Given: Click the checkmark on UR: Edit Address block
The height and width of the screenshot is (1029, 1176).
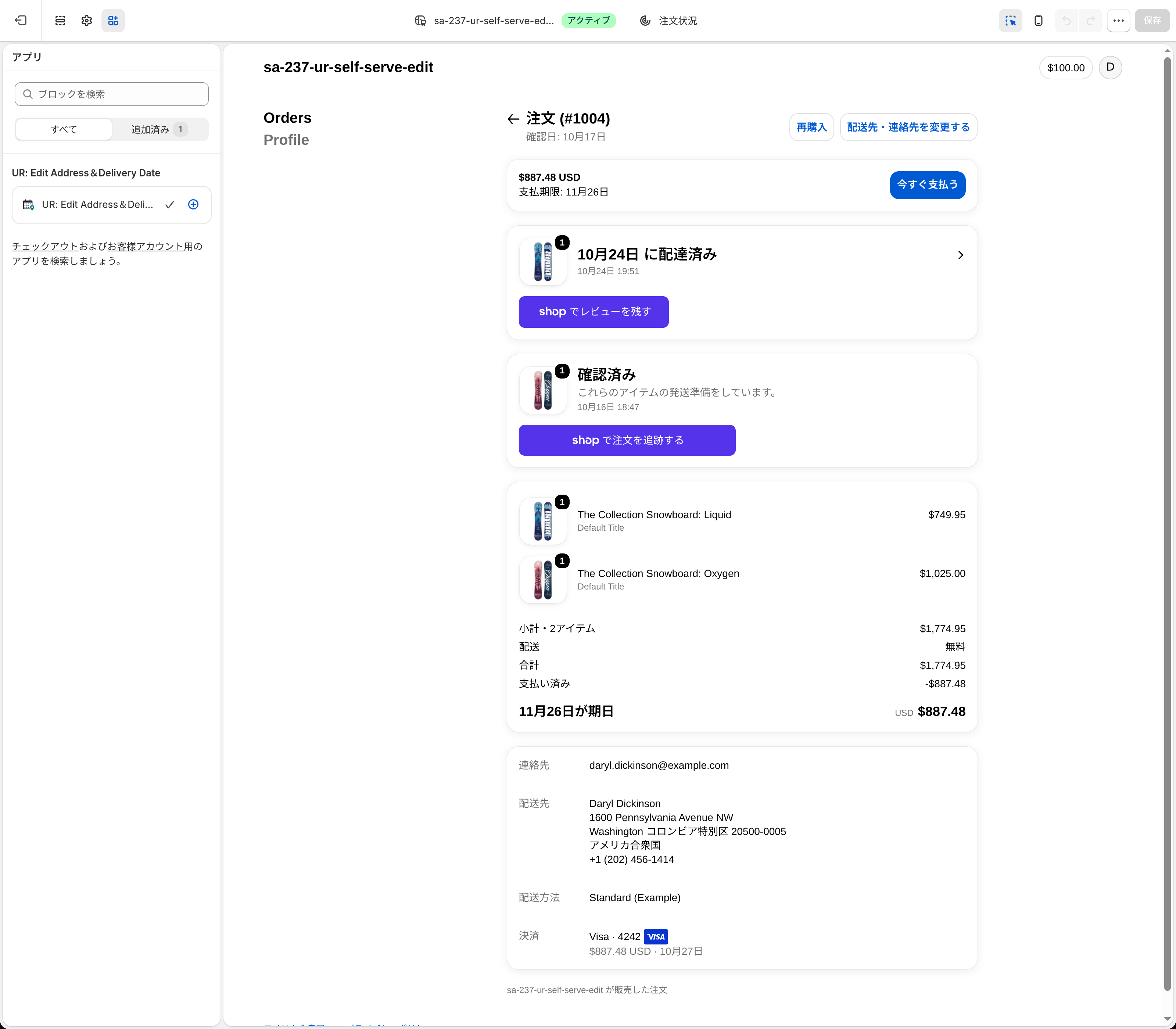Looking at the screenshot, I should coord(169,204).
